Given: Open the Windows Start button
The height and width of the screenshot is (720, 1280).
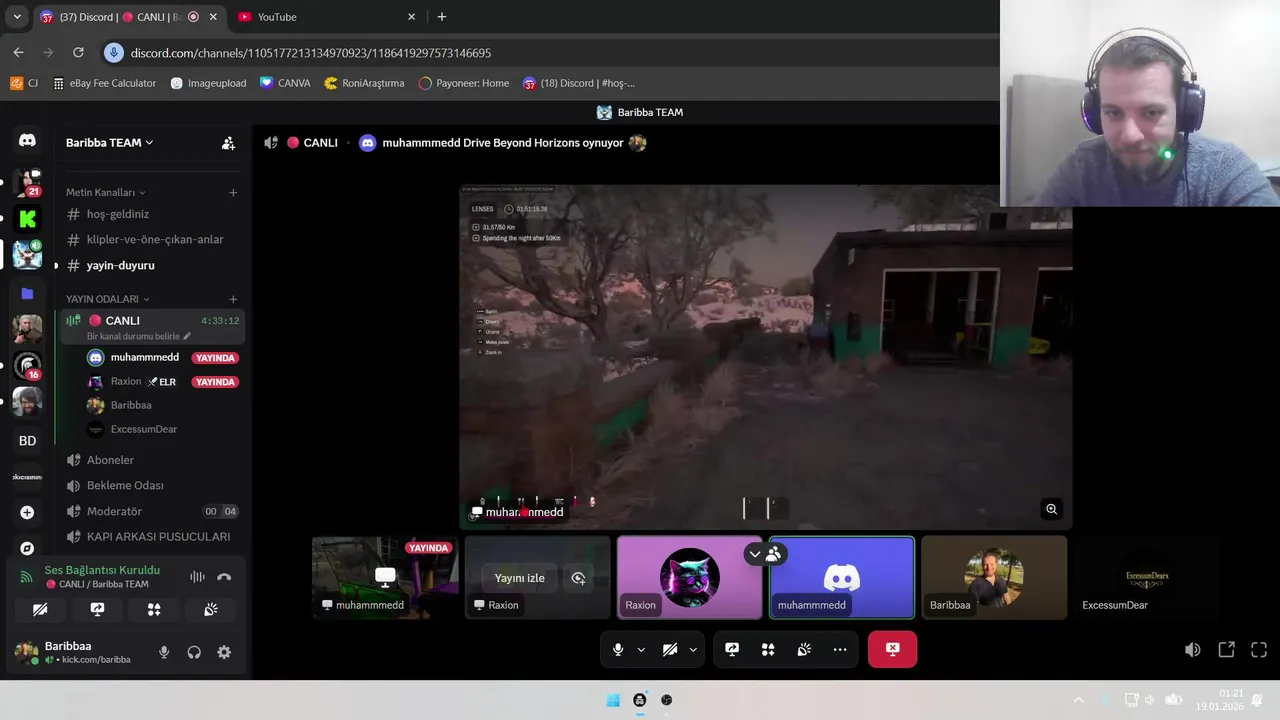Looking at the screenshot, I should (613, 700).
